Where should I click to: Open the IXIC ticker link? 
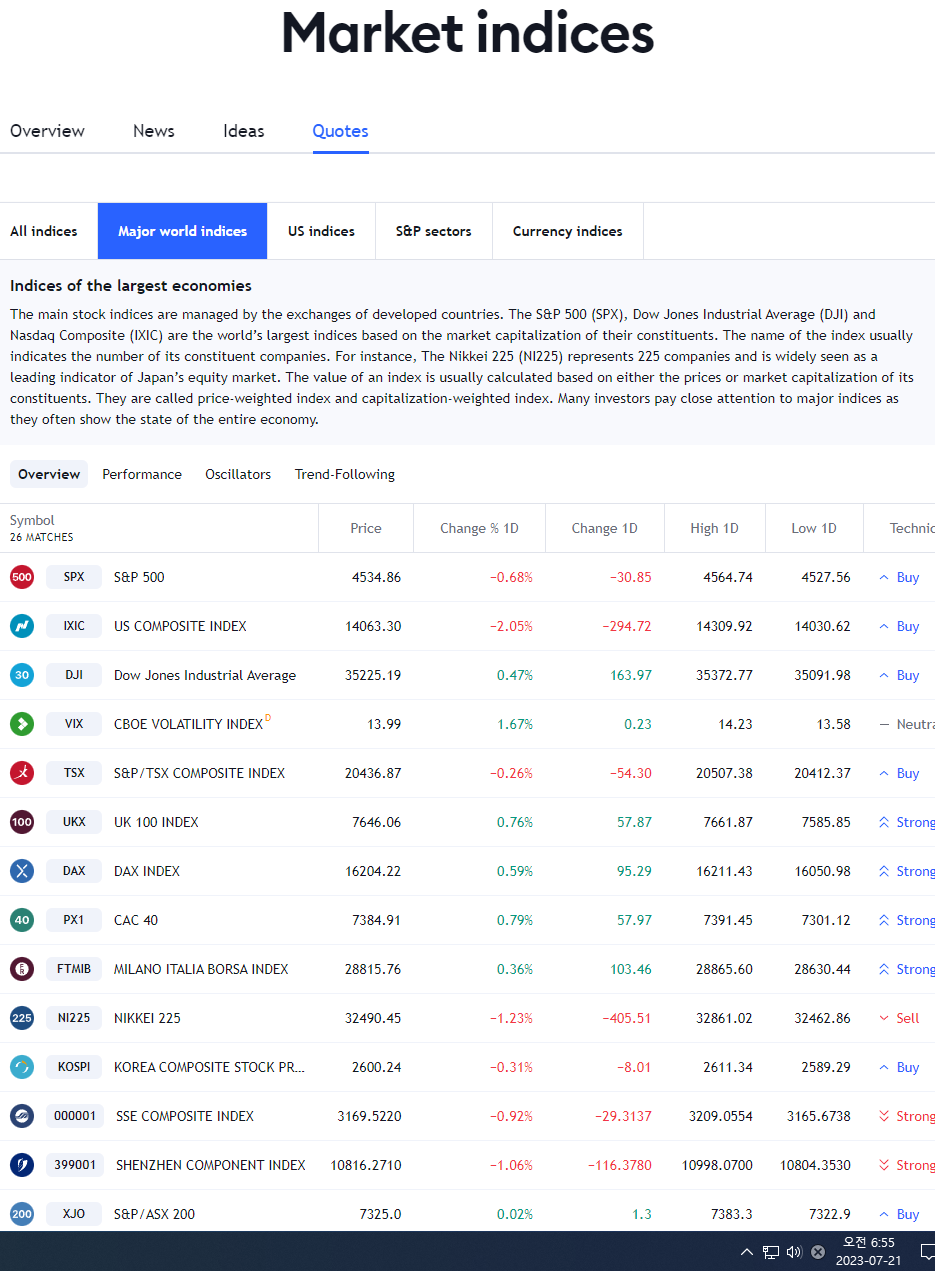click(74, 626)
